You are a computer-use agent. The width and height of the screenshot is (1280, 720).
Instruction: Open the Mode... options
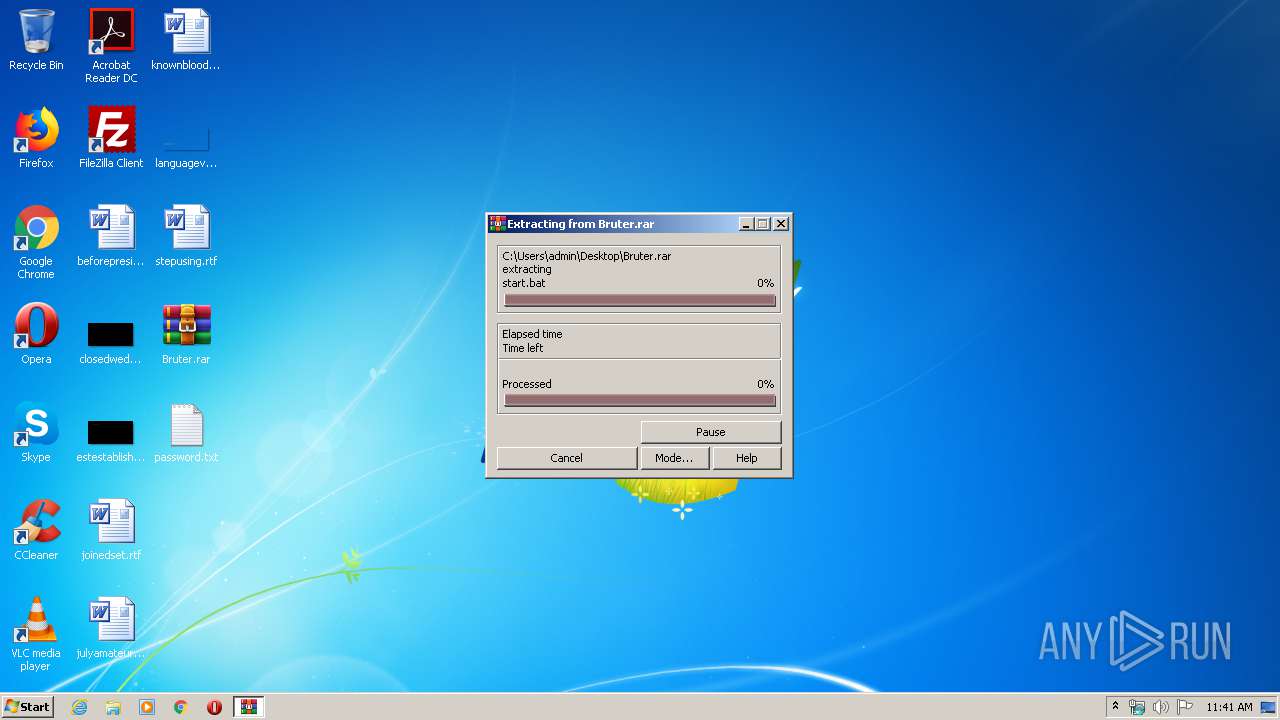(674, 458)
